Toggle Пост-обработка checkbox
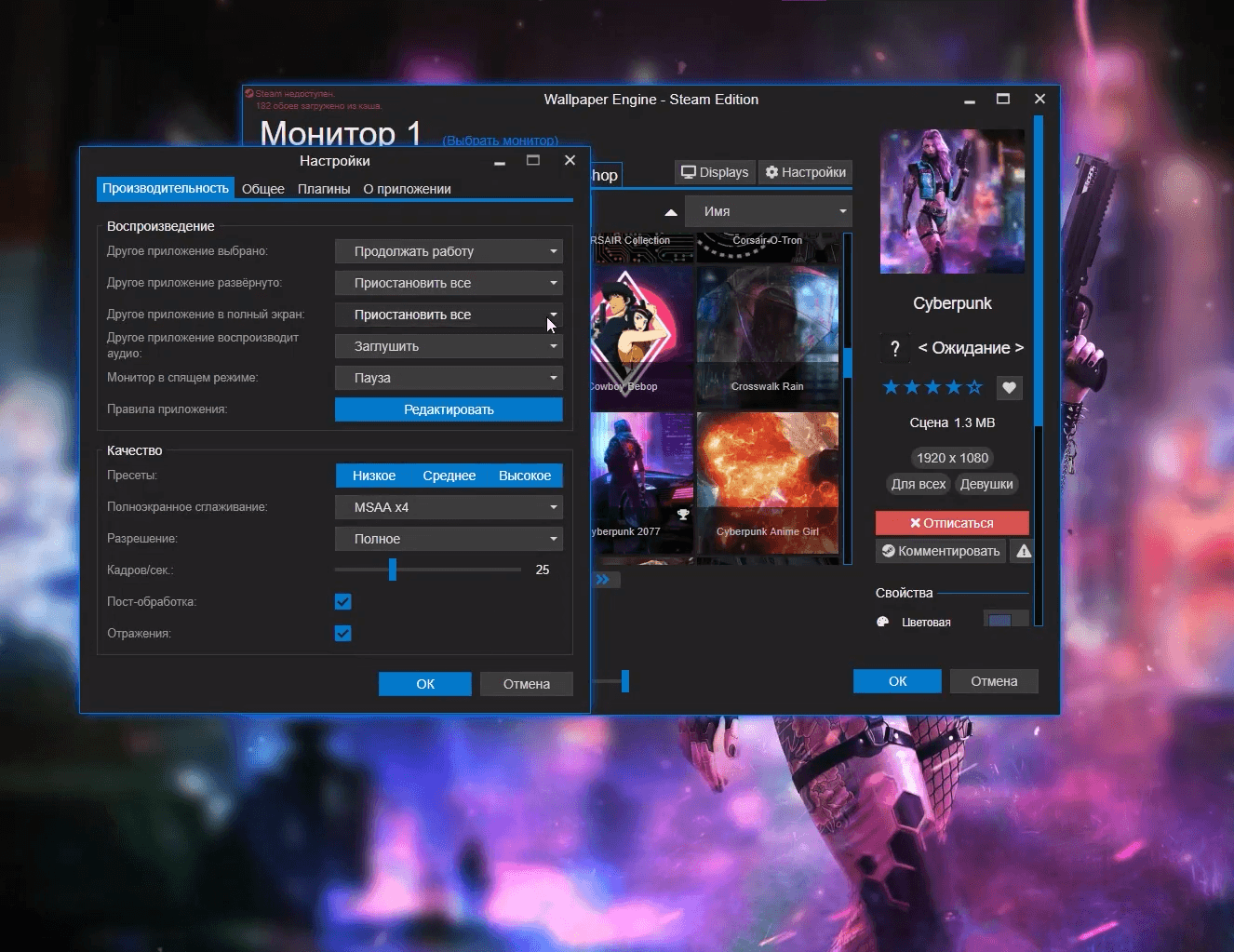The height and width of the screenshot is (952, 1234). [x=343, y=602]
